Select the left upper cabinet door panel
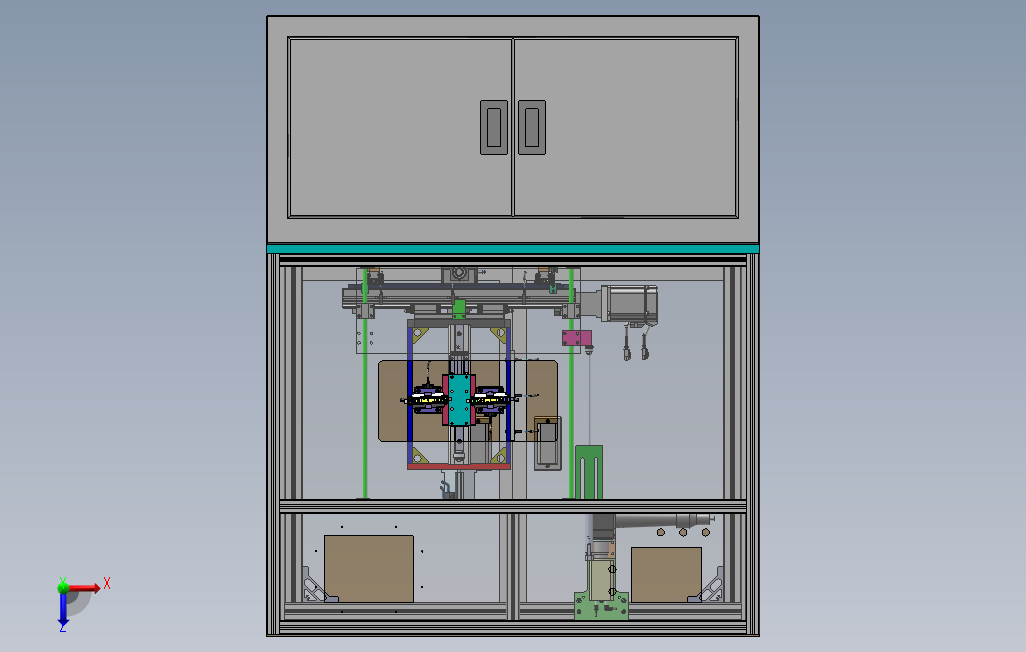 coord(400,127)
